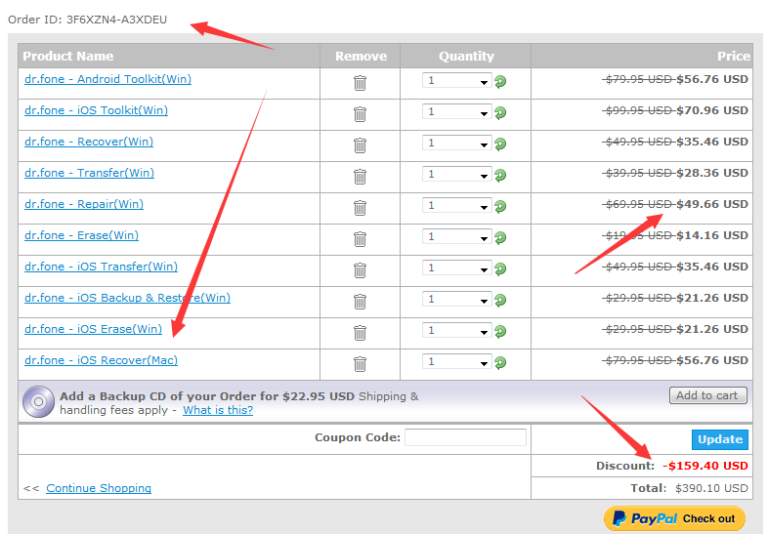Visit dr.fone - iOS Transfer(Win) link
Screen dimensions: 768x534
(x=101, y=267)
